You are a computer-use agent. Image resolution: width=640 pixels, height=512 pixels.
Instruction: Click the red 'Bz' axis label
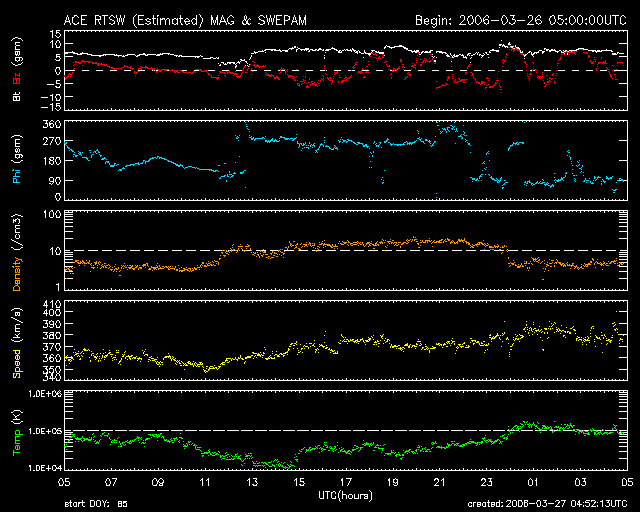(x=17, y=78)
